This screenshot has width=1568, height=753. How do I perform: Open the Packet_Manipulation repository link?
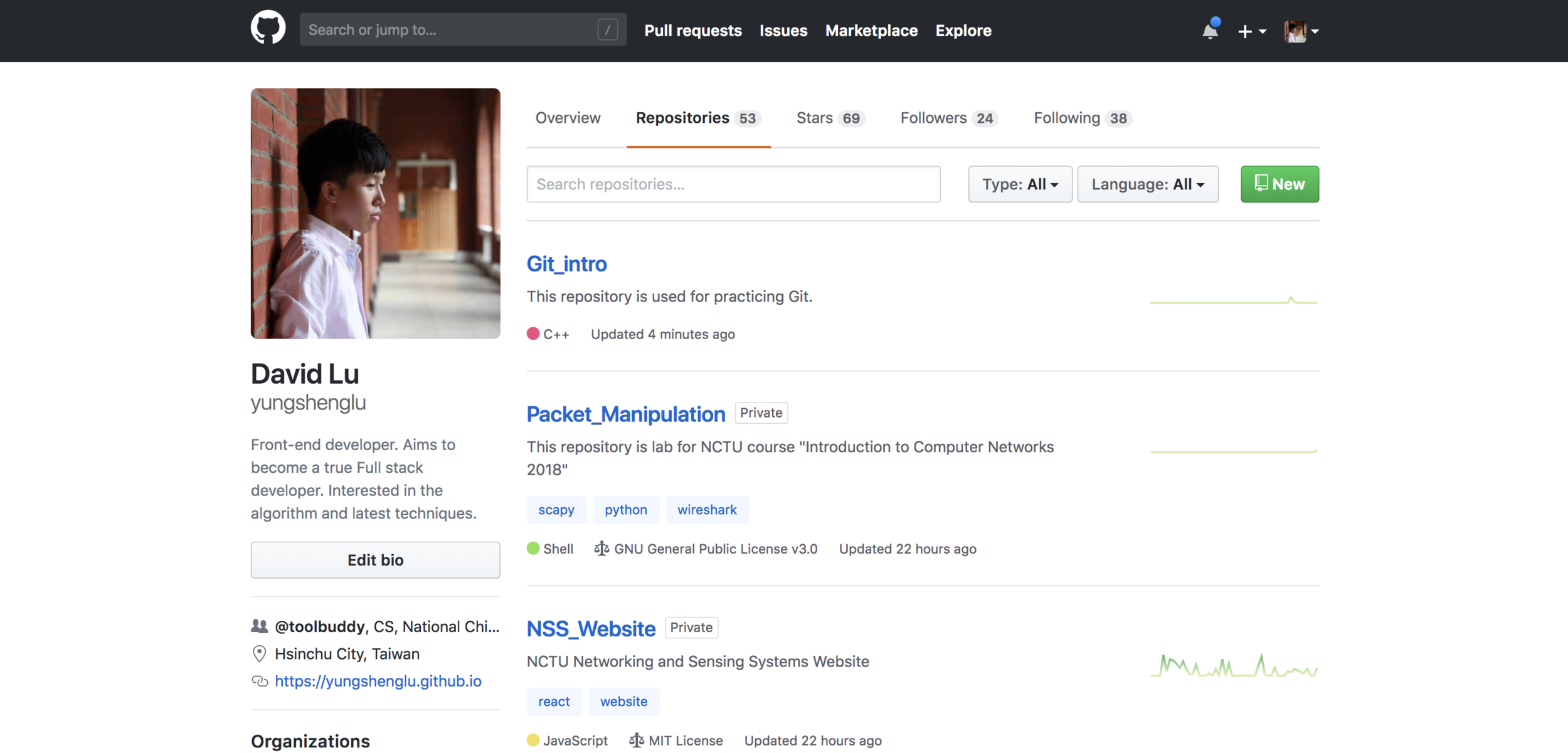click(x=625, y=414)
